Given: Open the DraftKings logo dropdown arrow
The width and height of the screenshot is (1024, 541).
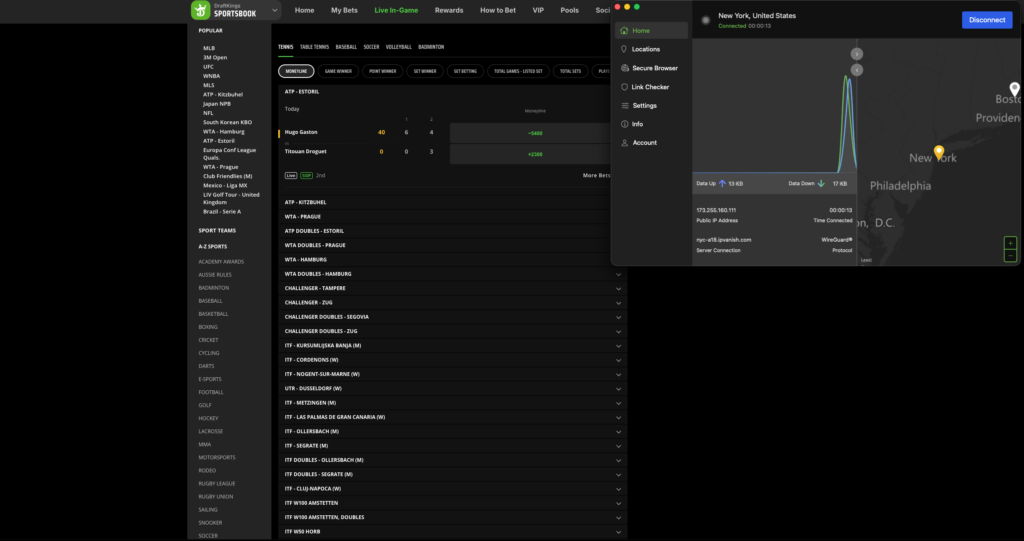Looking at the screenshot, I should [275, 10].
